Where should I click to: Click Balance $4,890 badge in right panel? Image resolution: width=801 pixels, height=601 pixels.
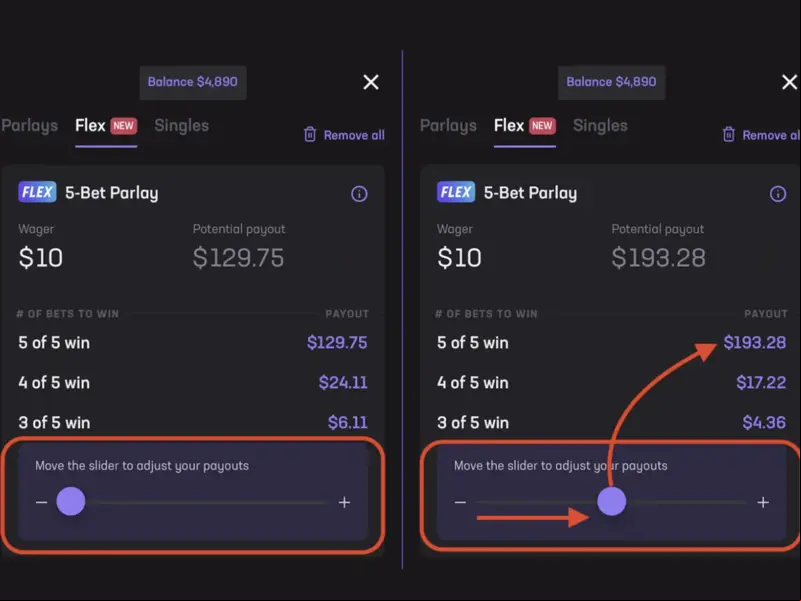(611, 82)
